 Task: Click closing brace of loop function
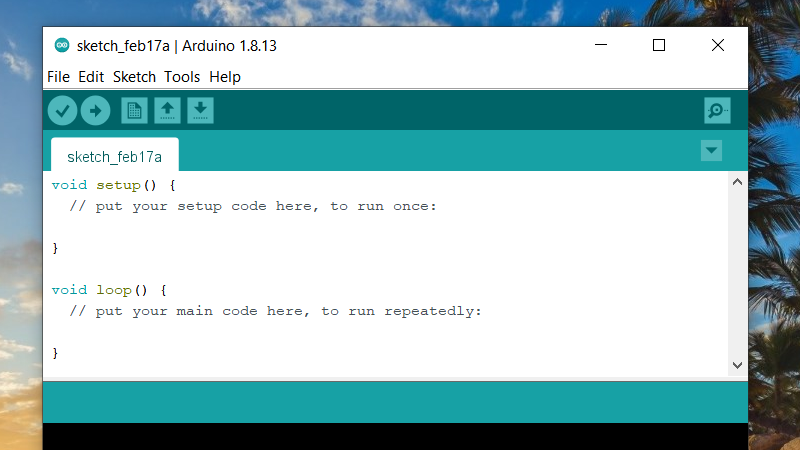pos(55,353)
